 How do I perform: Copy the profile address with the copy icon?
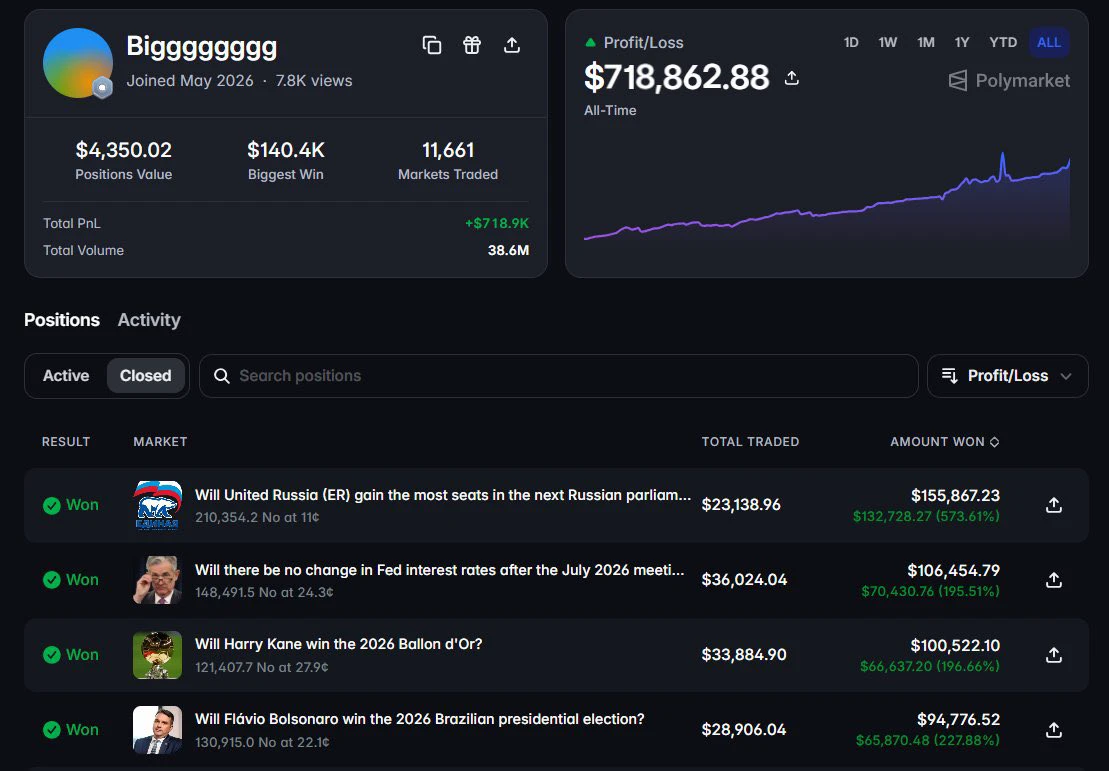point(431,45)
